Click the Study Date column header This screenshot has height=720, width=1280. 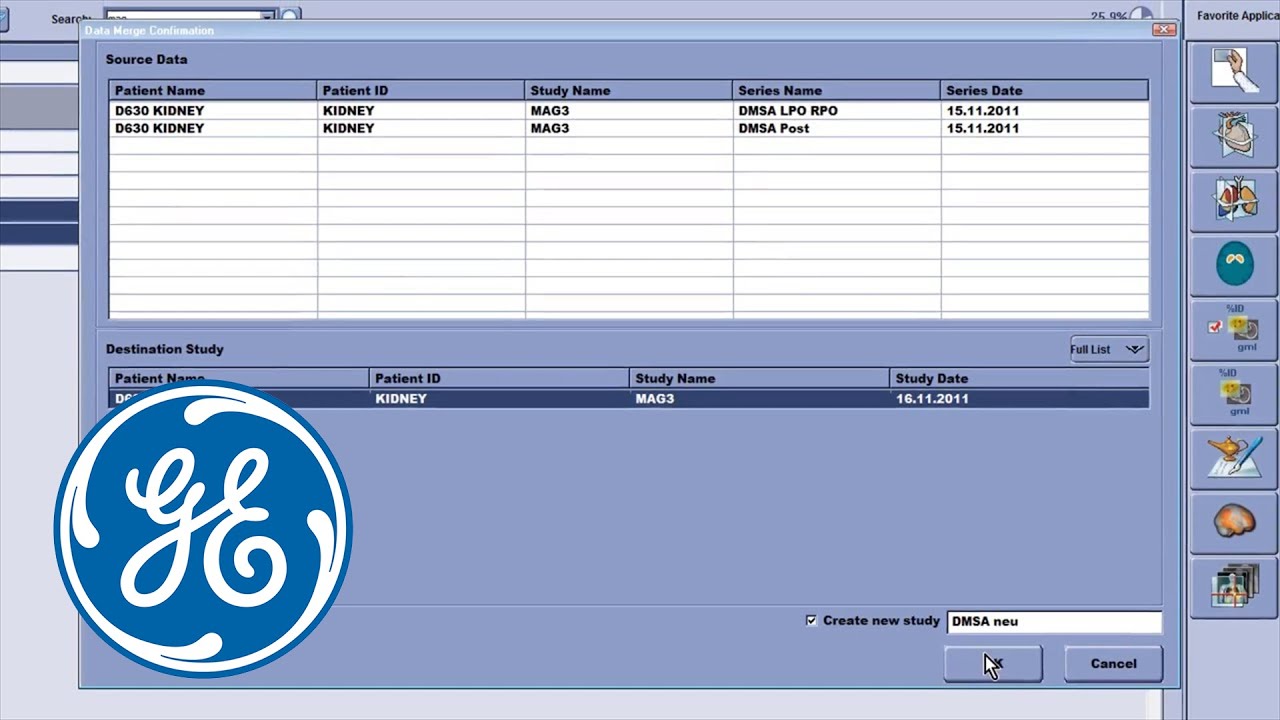pos(1018,379)
